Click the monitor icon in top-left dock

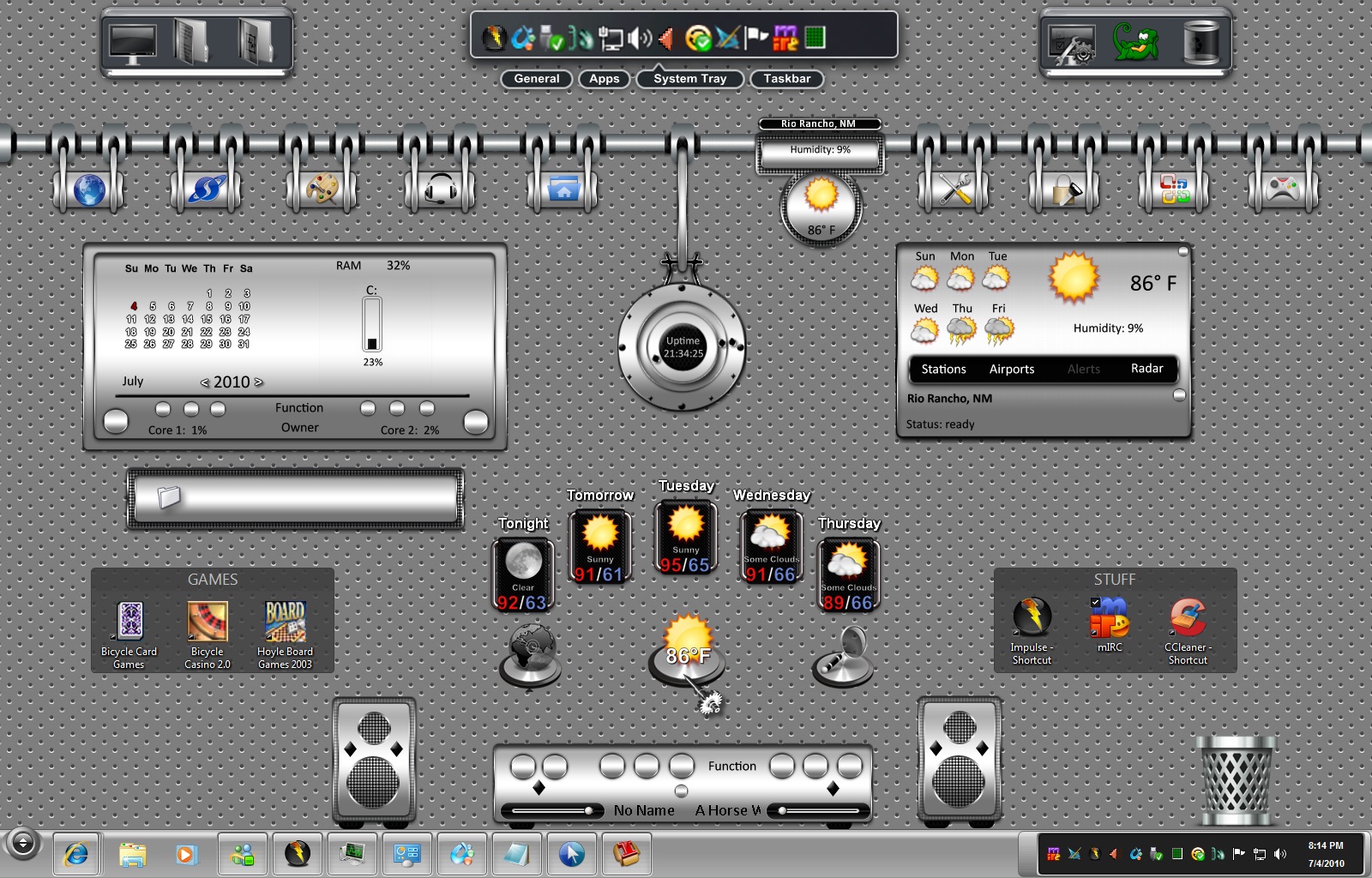133,43
